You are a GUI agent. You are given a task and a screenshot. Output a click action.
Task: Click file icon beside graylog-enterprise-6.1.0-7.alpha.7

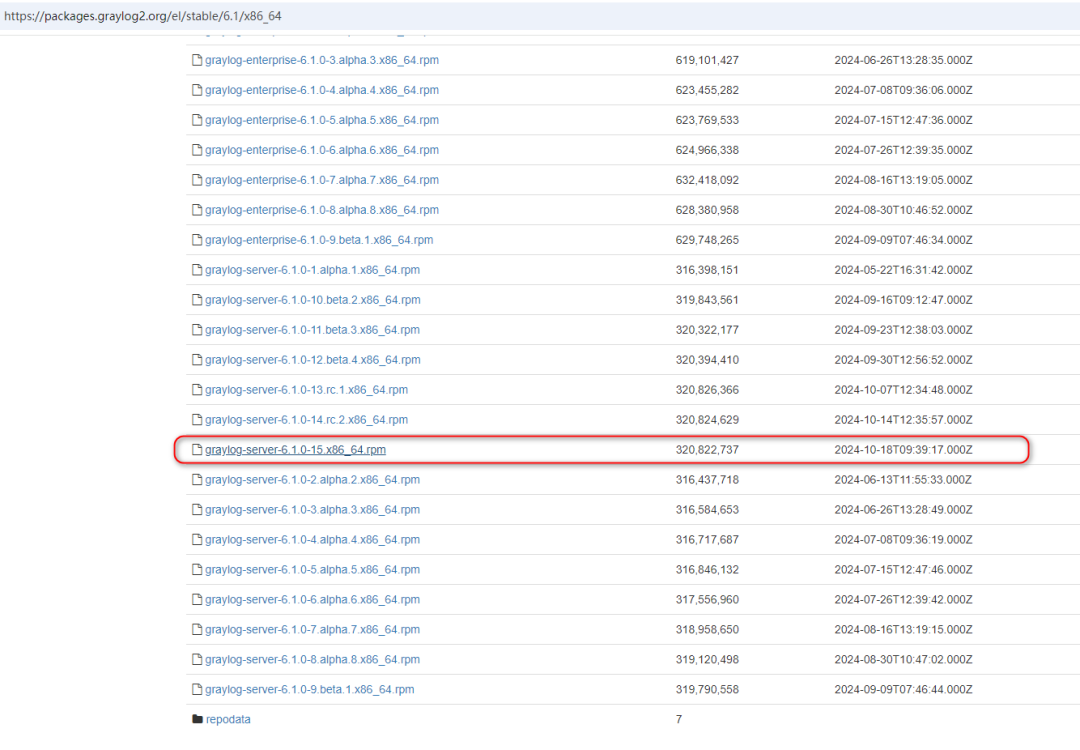click(197, 180)
